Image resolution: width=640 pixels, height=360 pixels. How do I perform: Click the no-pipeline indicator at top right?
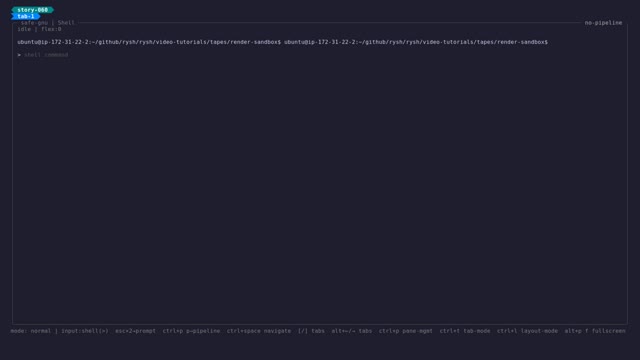[603, 23]
